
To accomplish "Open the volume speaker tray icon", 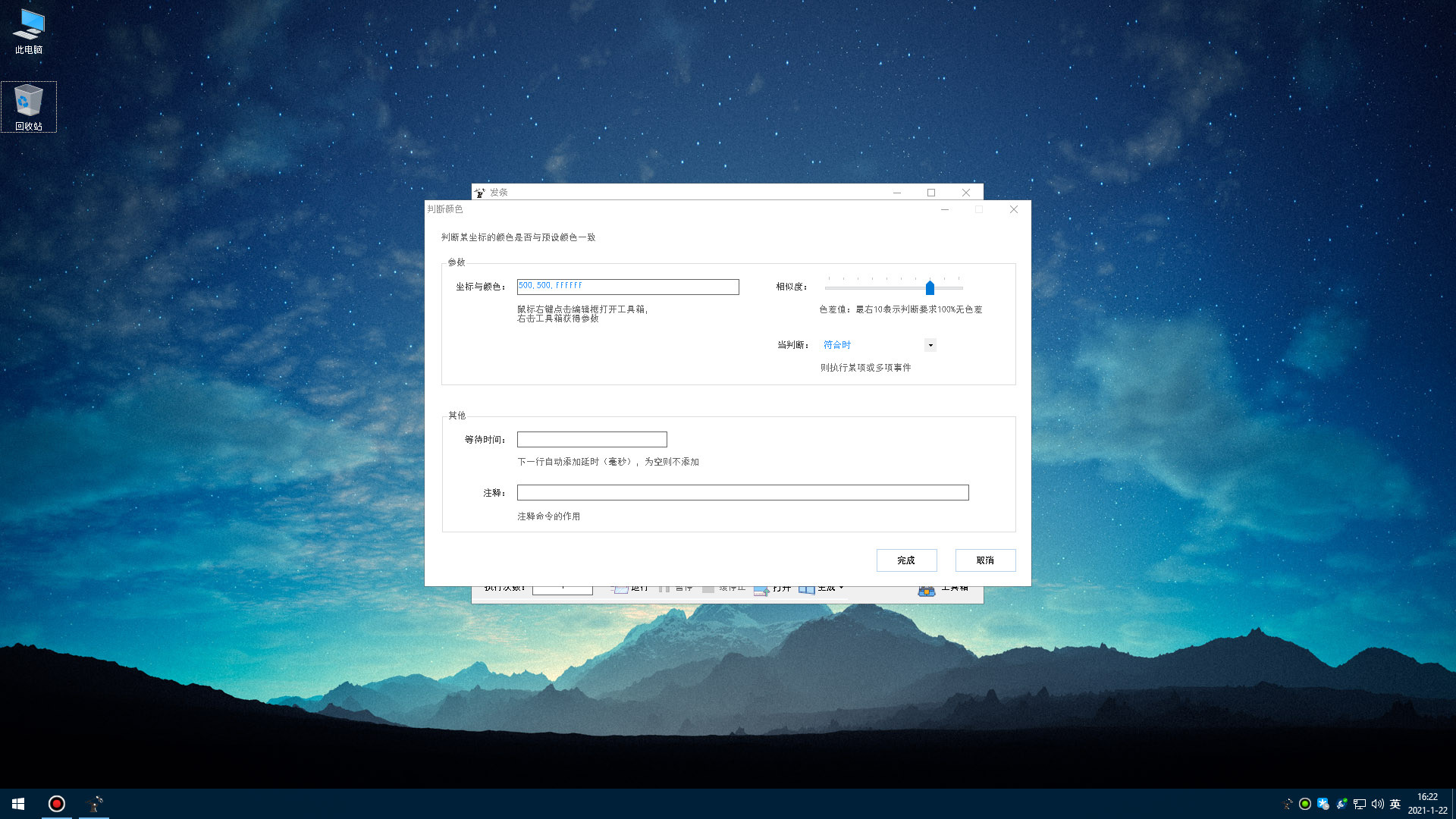I will click(1377, 804).
